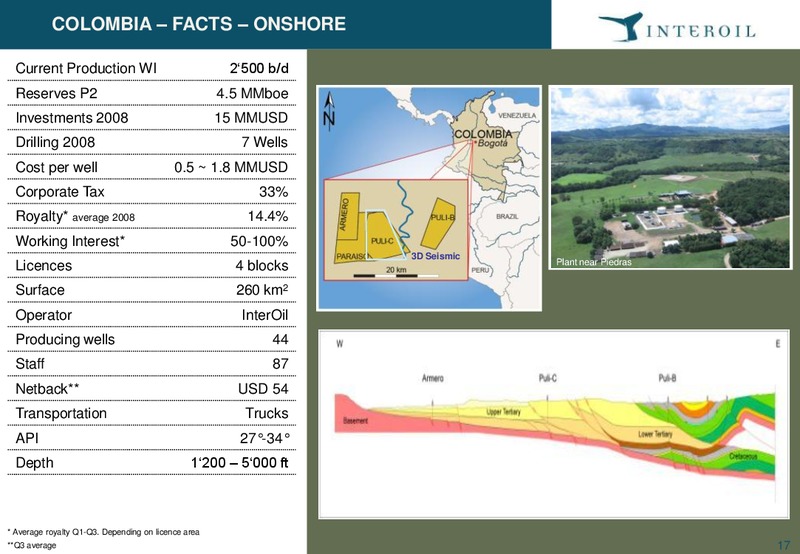Click the 'Drilling 2008' label

pyautogui.click(x=55, y=142)
